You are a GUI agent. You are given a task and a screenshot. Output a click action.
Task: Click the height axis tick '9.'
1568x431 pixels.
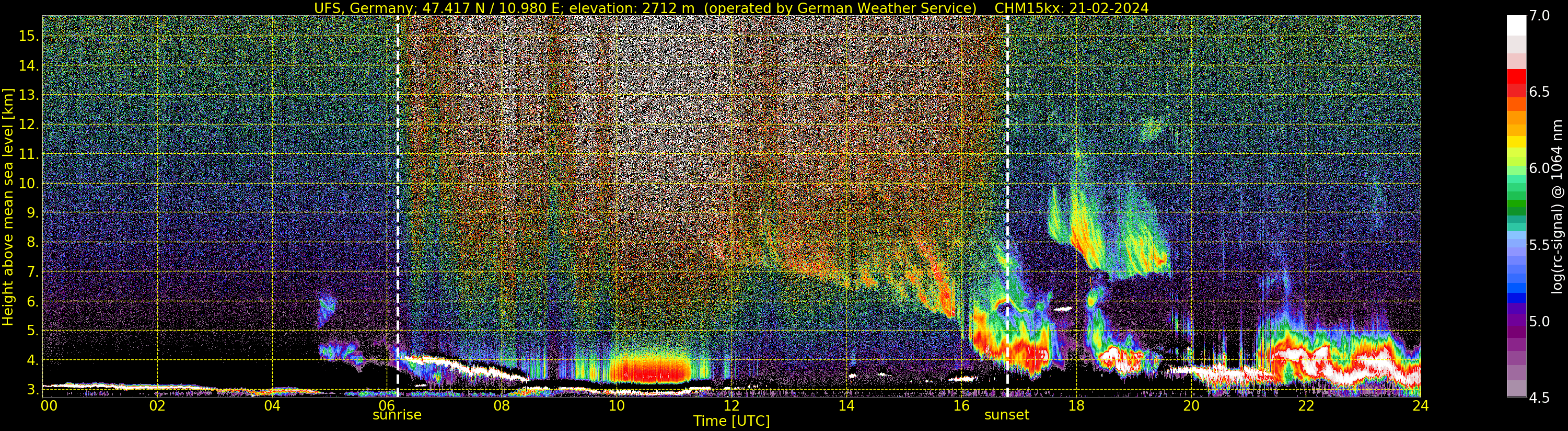point(32,213)
